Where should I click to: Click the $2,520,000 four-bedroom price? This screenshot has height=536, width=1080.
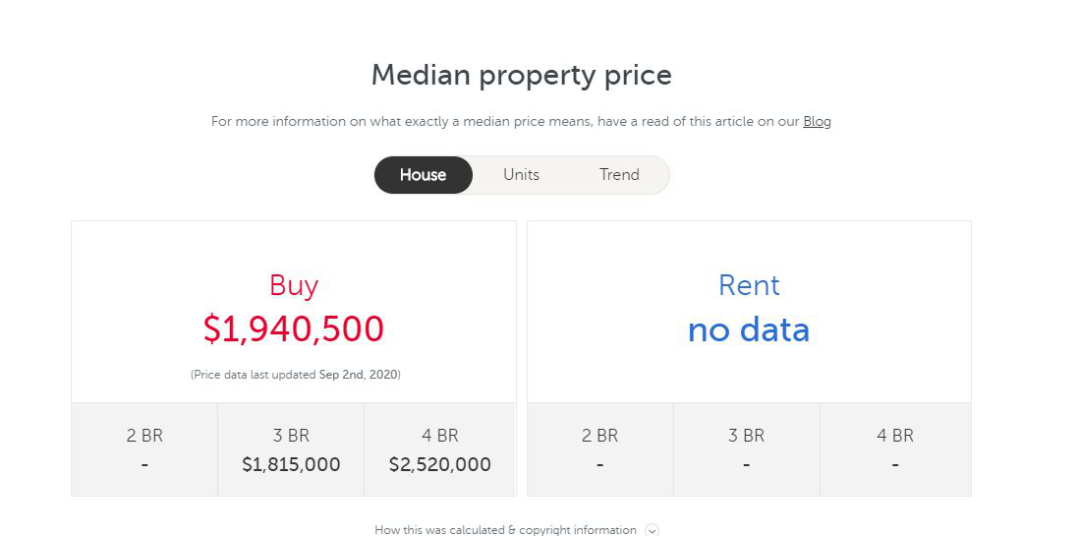439,464
